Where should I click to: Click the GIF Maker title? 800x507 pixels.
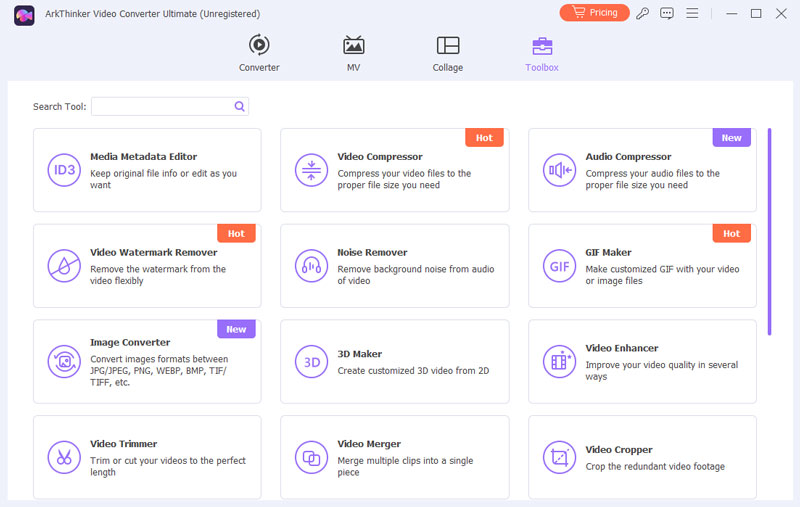[x=608, y=252]
